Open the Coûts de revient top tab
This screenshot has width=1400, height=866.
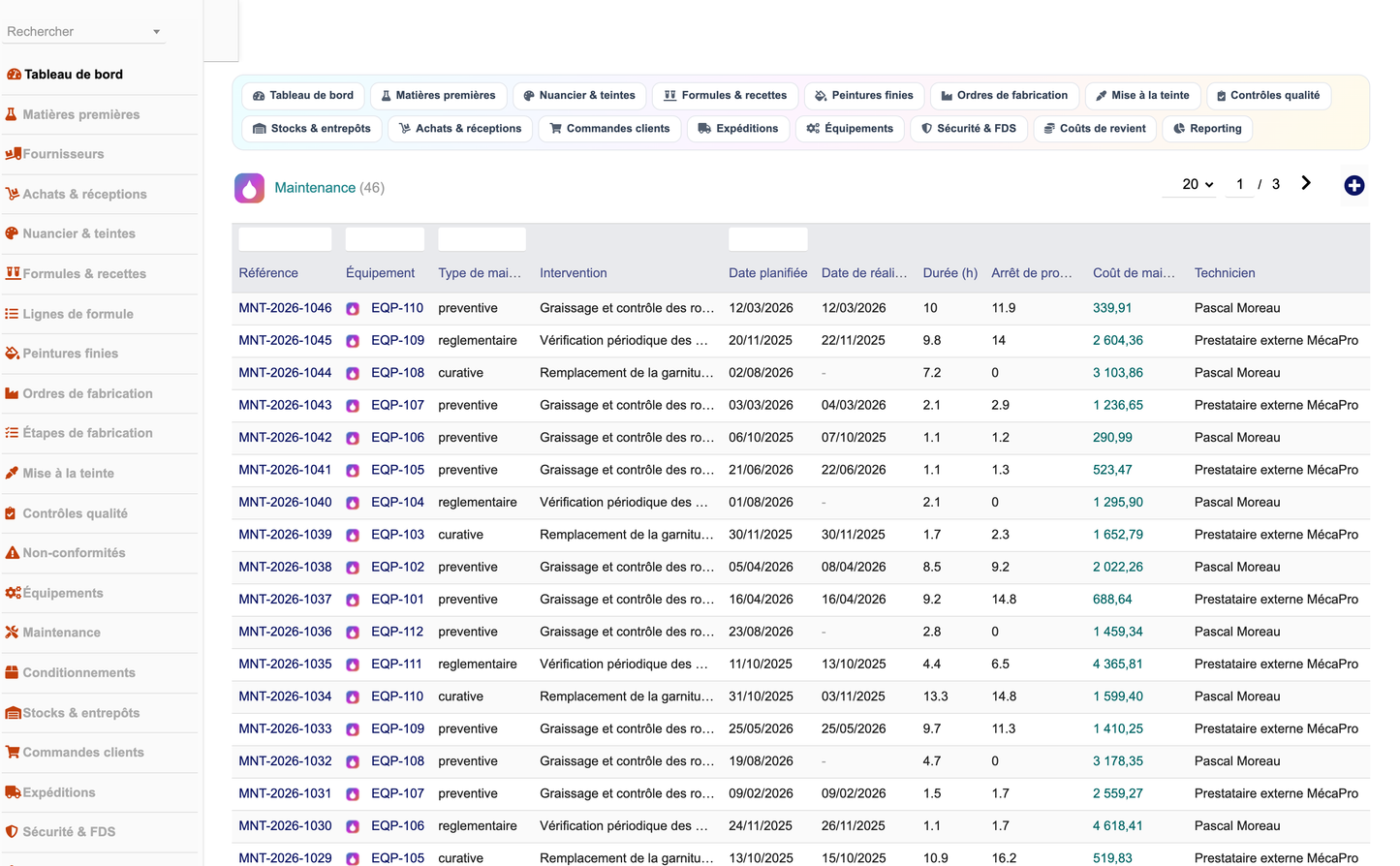[x=1095, y=129]
